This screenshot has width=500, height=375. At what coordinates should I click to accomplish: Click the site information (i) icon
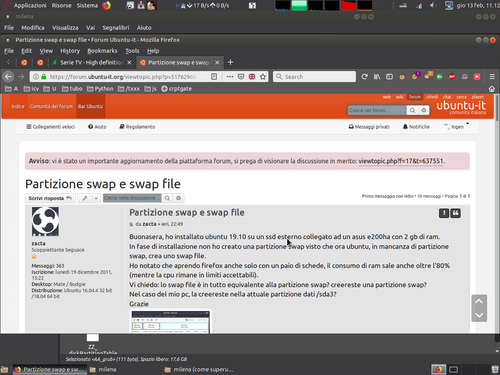point(36,77)
